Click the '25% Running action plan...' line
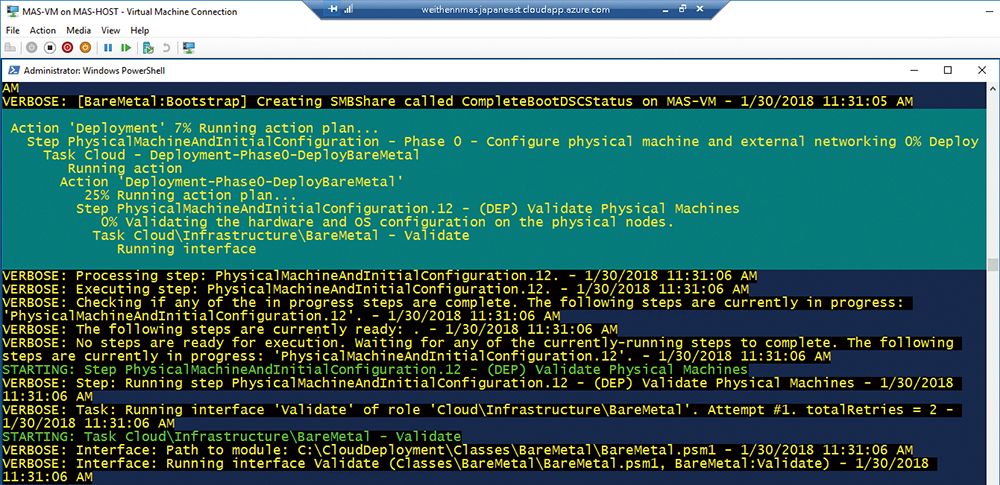Viewport: 1000px width, 485px height. coord(191,195)
